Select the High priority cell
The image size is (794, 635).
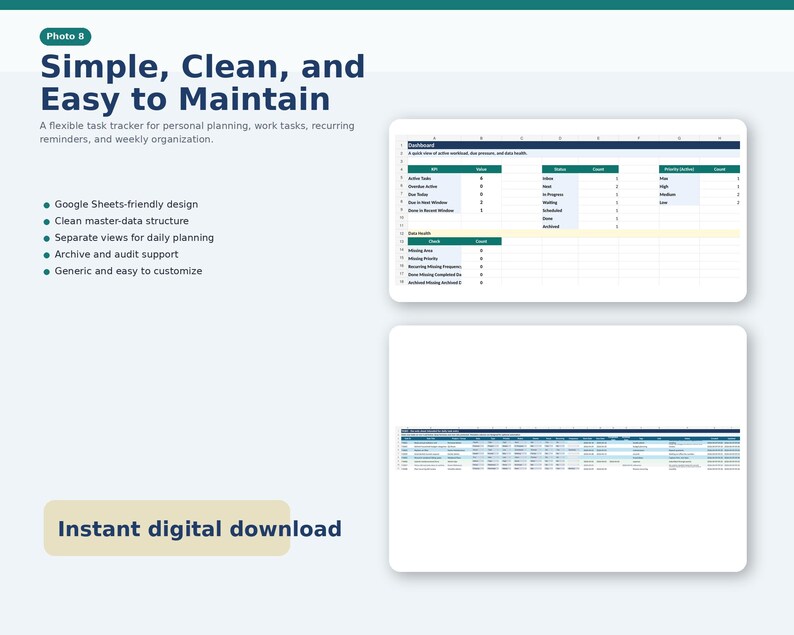[679, 186]
